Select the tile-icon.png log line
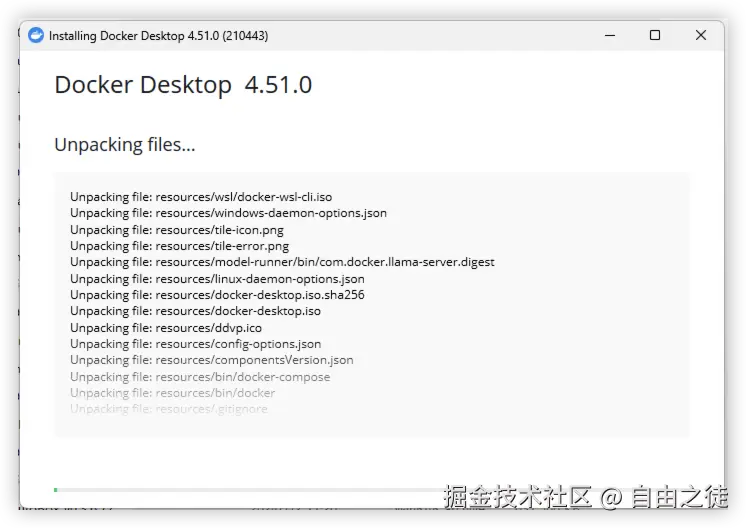Screen dimensions: 746x528 pyautogui.click(x=177, y=230)
